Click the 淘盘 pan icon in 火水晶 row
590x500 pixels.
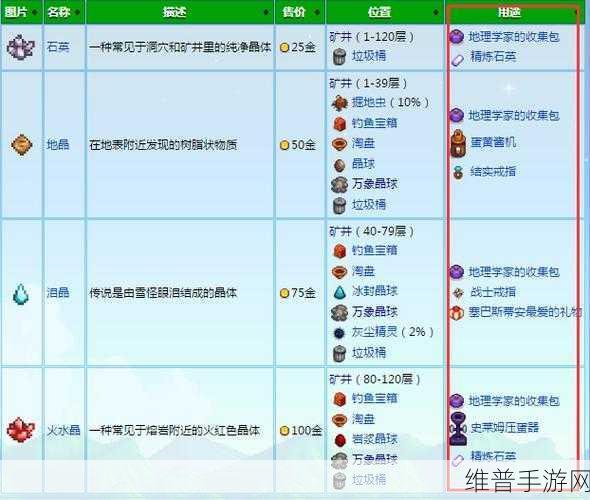tap(339, 419)
